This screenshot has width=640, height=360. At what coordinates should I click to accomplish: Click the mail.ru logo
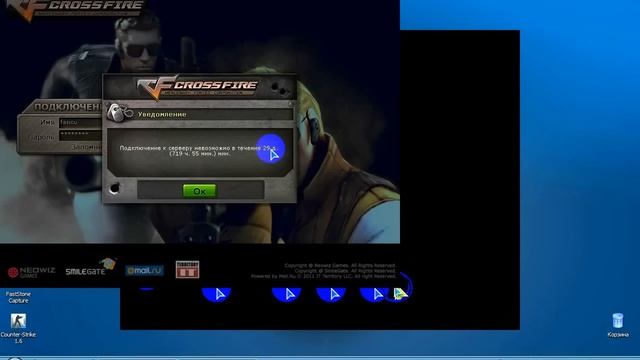pos(144,270)
